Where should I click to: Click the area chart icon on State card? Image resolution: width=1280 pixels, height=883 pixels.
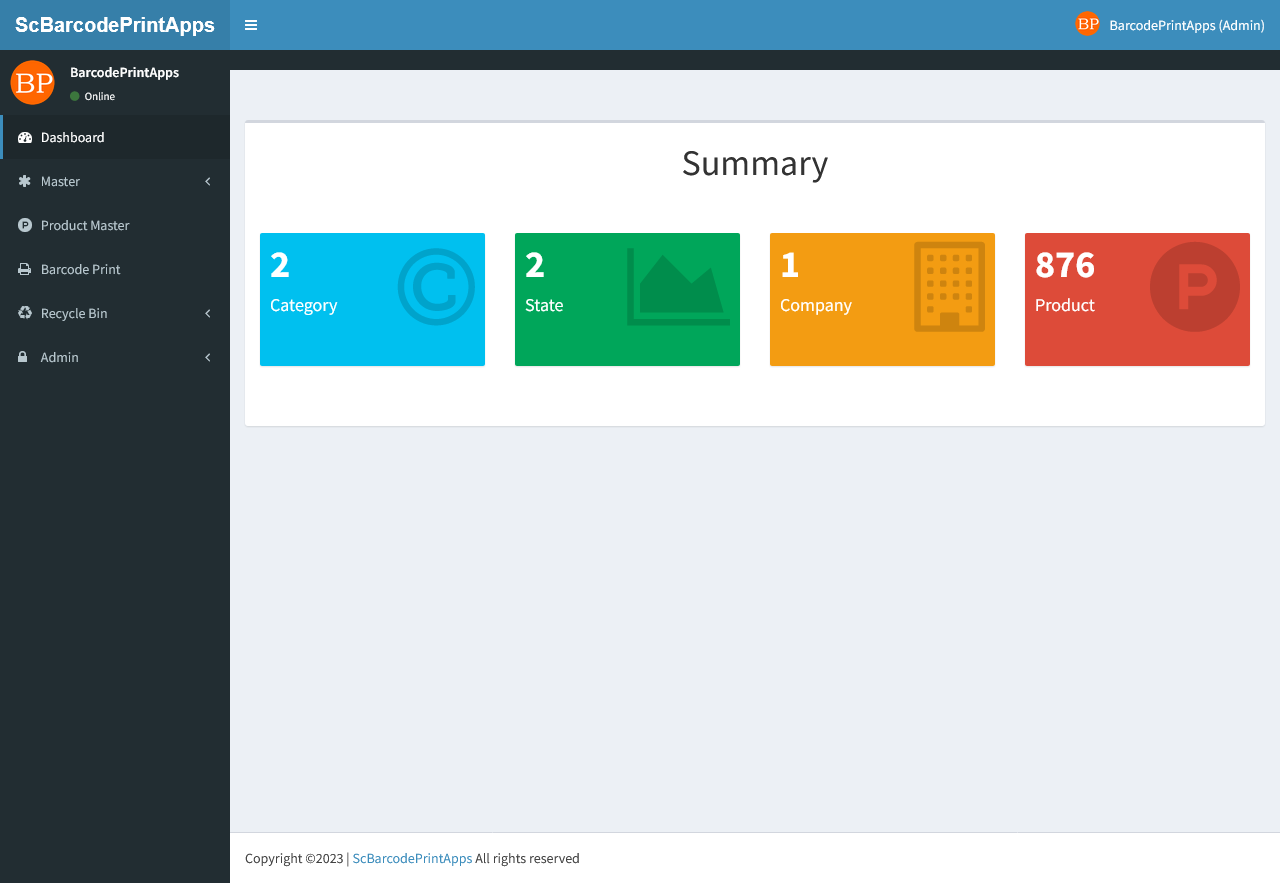click(678, 287)
